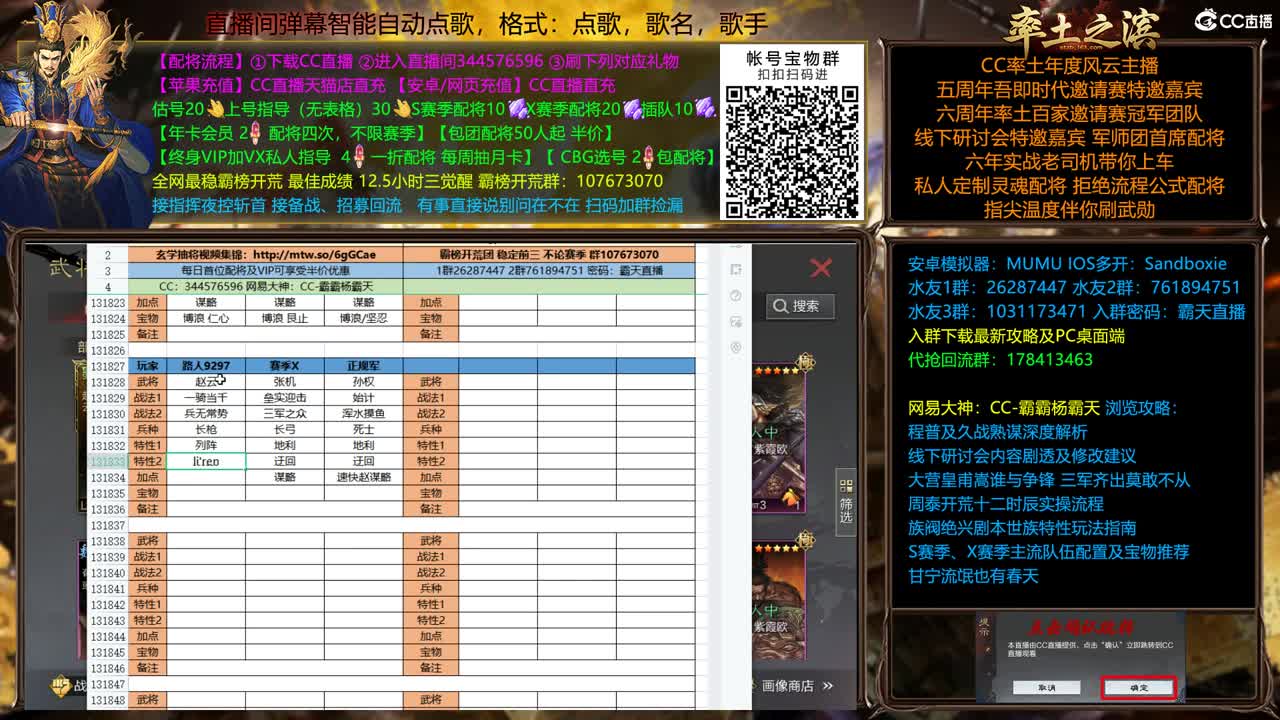The height and width of the screenshot is (720, 1280).
Task: Click the 程普及久战熟谋深度解析 guide title
Action: coord(997,432)
